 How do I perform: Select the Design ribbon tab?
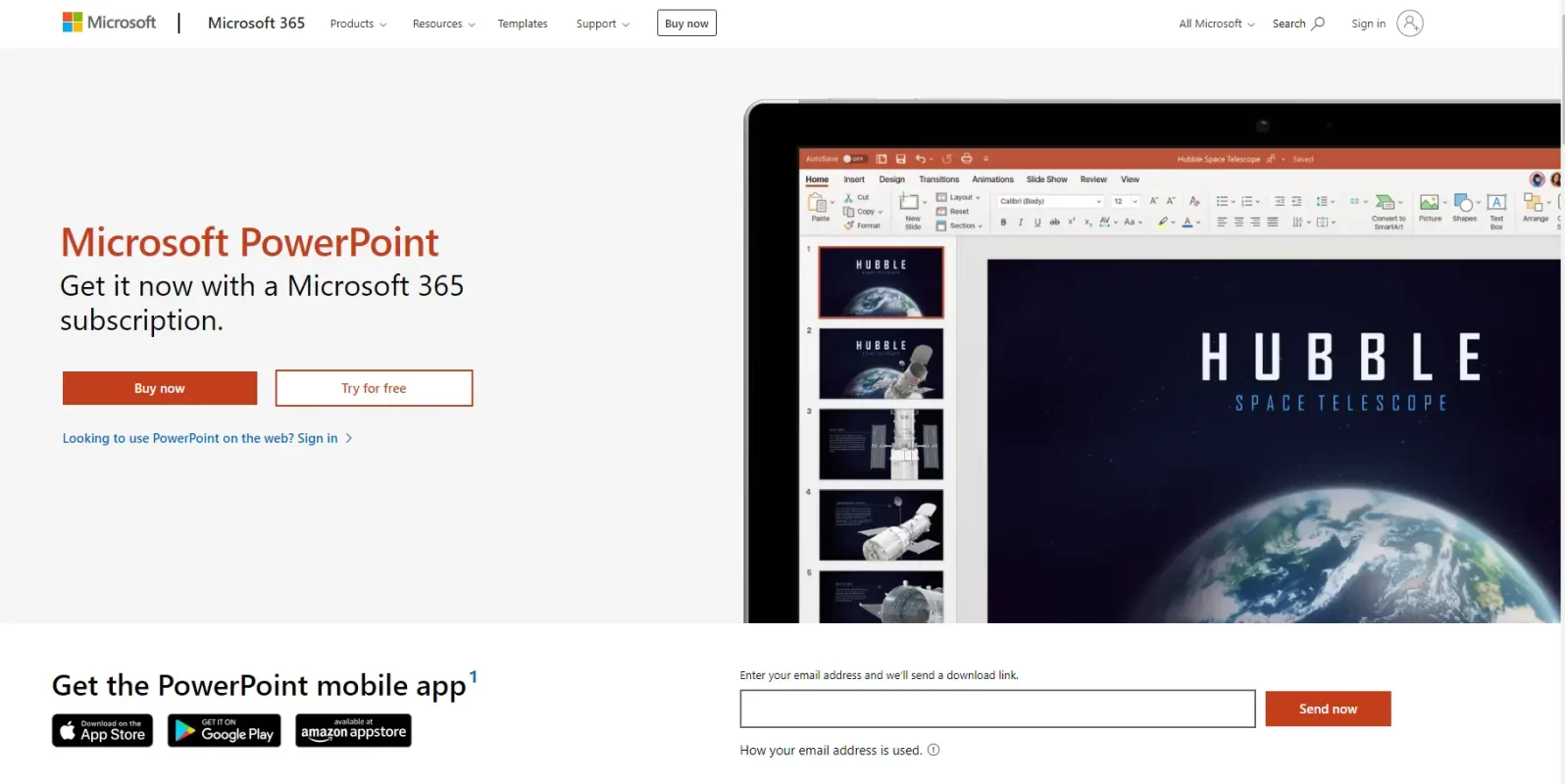coord(891,179)
